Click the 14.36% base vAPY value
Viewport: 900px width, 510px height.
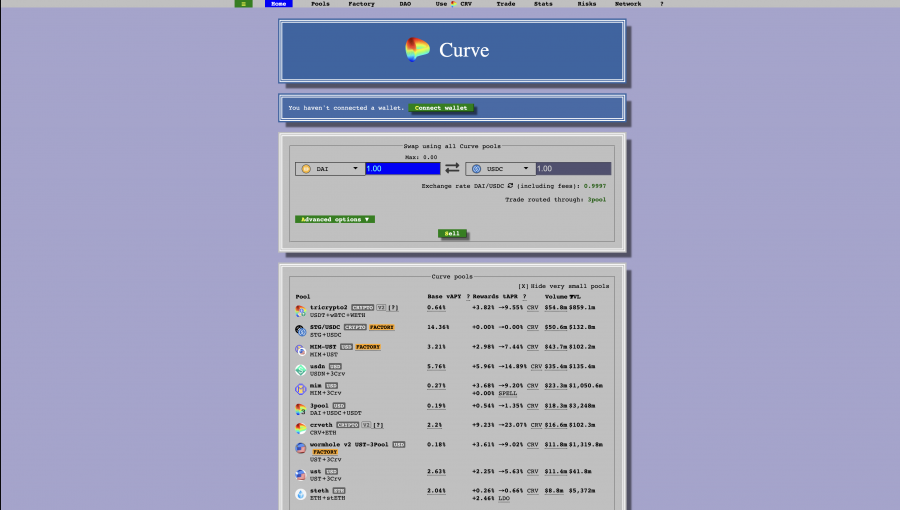click(438, 327)
